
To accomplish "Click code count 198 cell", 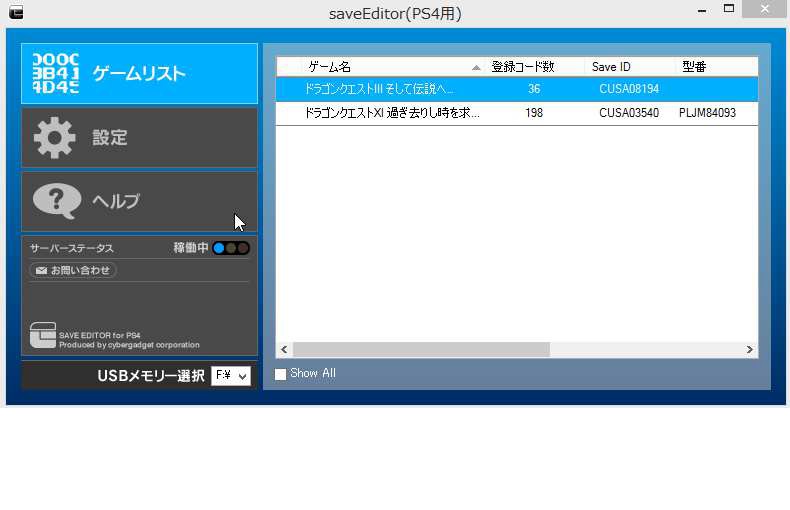I will coord(534,113).
